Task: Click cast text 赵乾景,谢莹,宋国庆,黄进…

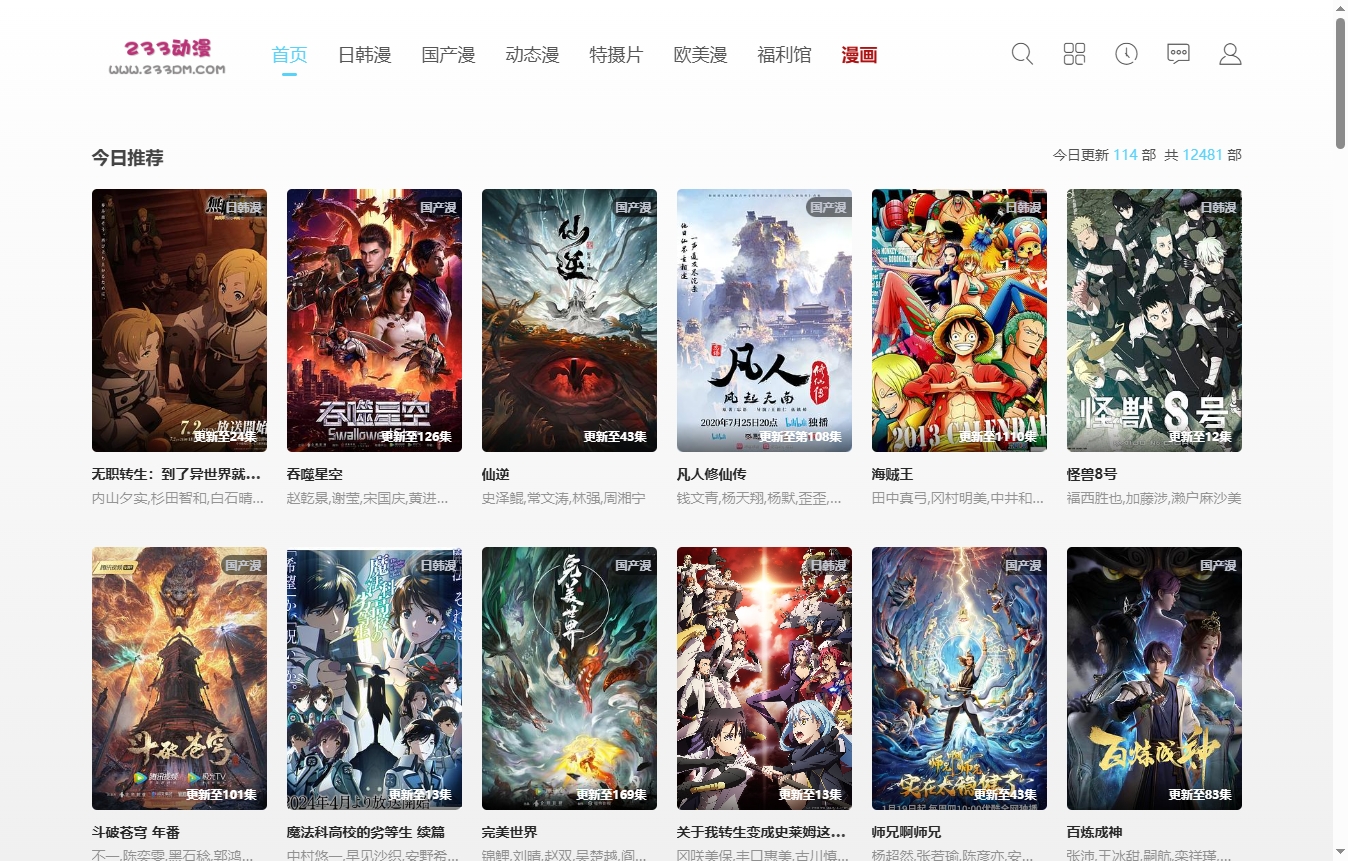Action: click(x=368, y=498)
